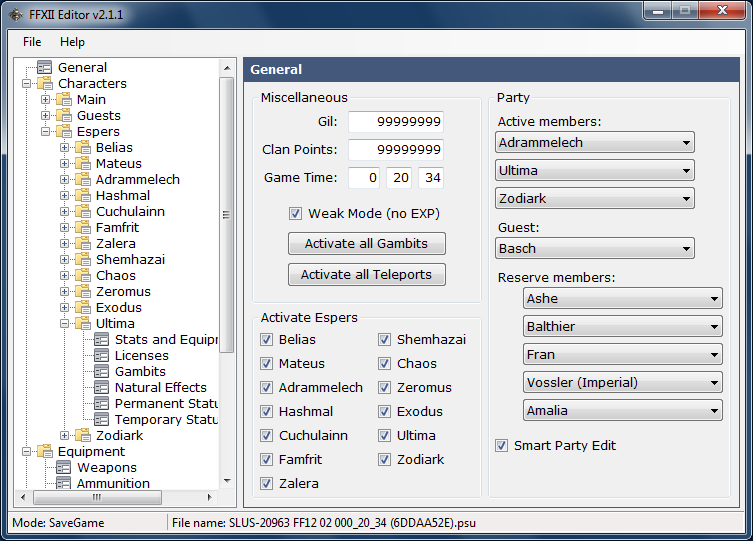Viewport: 753px width, 541px height.
Task: Click the tree horizontal scrollbar thumb
Action: (97, 497)
